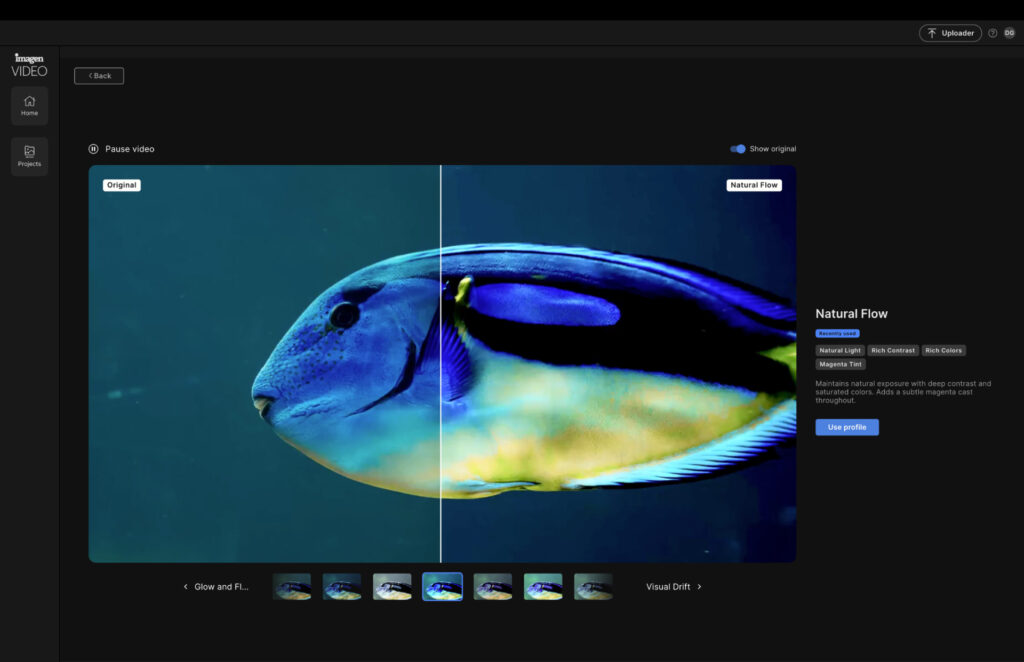This screenshot has width=1024, height=662.
Task: Open Projects from the sidebar
Action: point(29,156)
